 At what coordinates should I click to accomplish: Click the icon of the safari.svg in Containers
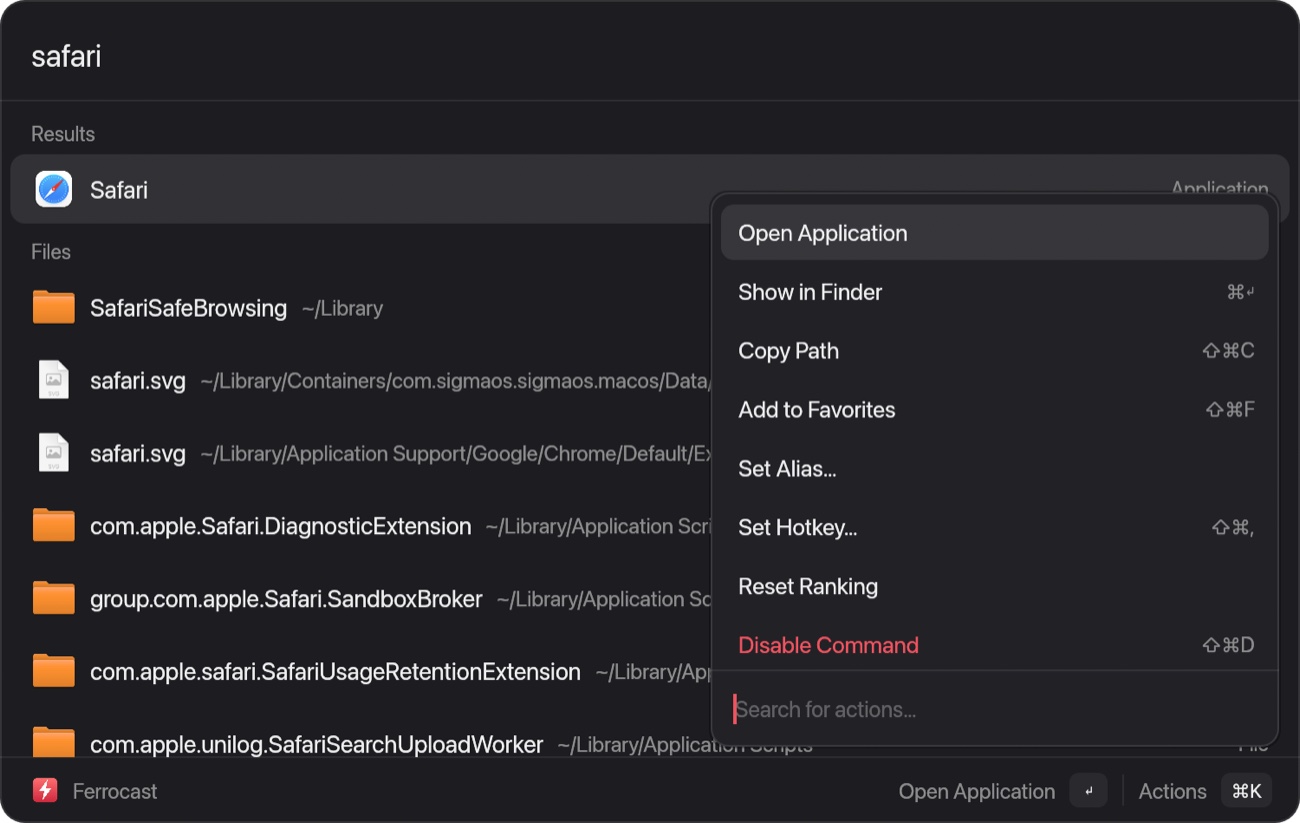click(54, 381)
